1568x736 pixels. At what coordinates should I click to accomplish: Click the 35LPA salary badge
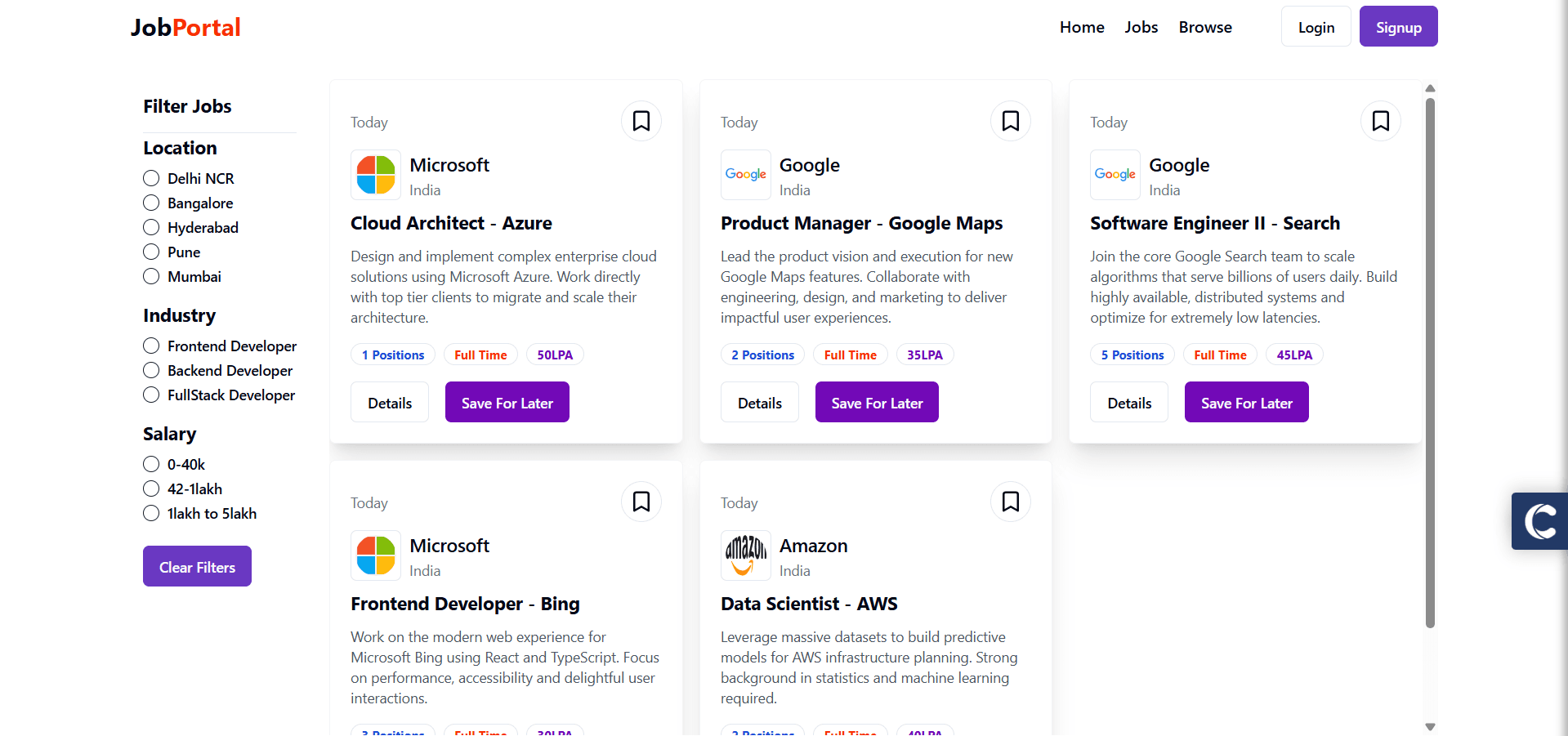pos(925,355)
